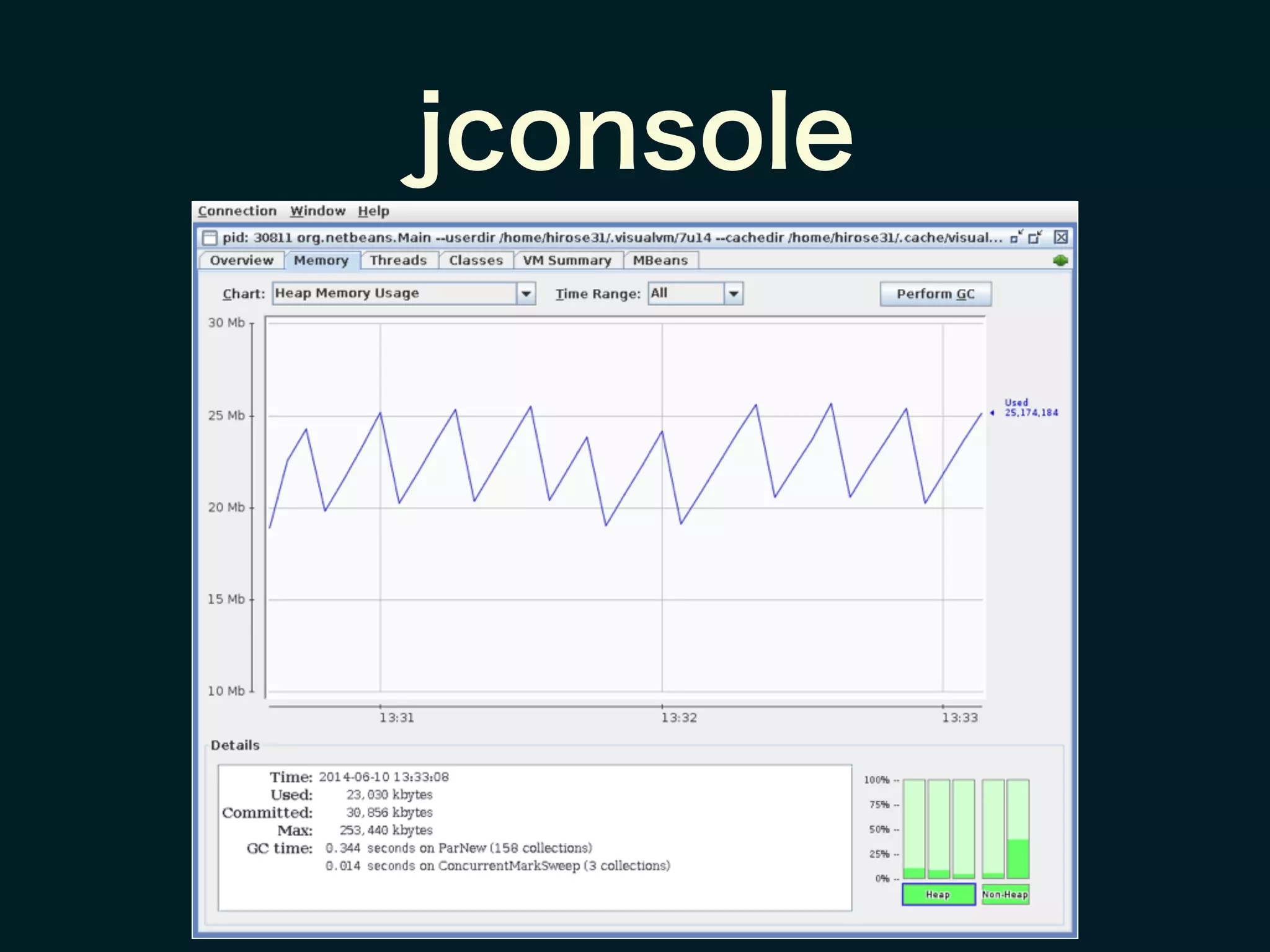This screenshot has width=1270, height=952.
Task: Open the Window menu
Action: pyautogui.click(x=317, y=211)
